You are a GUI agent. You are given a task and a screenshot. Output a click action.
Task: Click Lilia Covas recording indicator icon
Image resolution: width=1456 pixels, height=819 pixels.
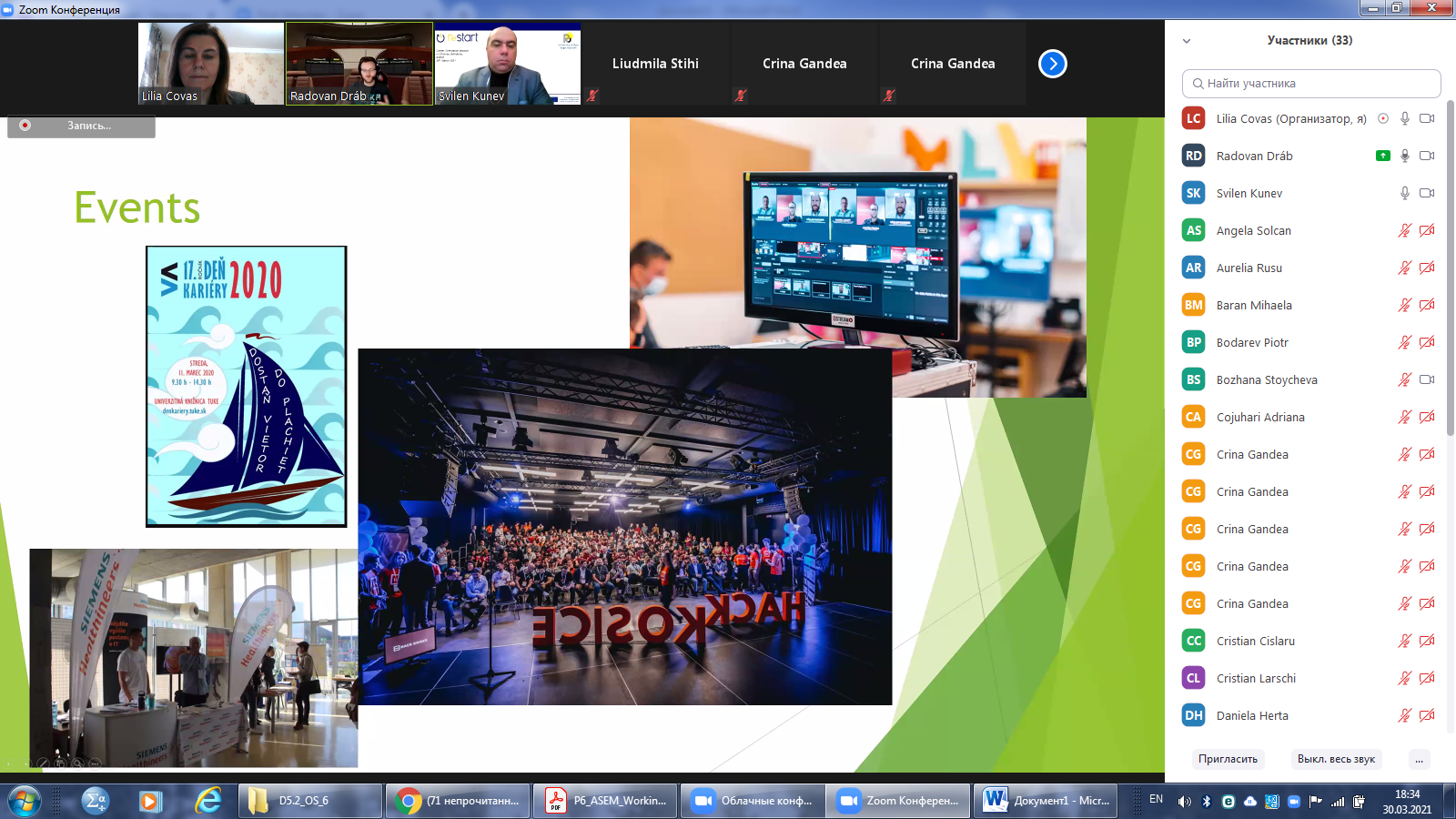[1383, 118]
